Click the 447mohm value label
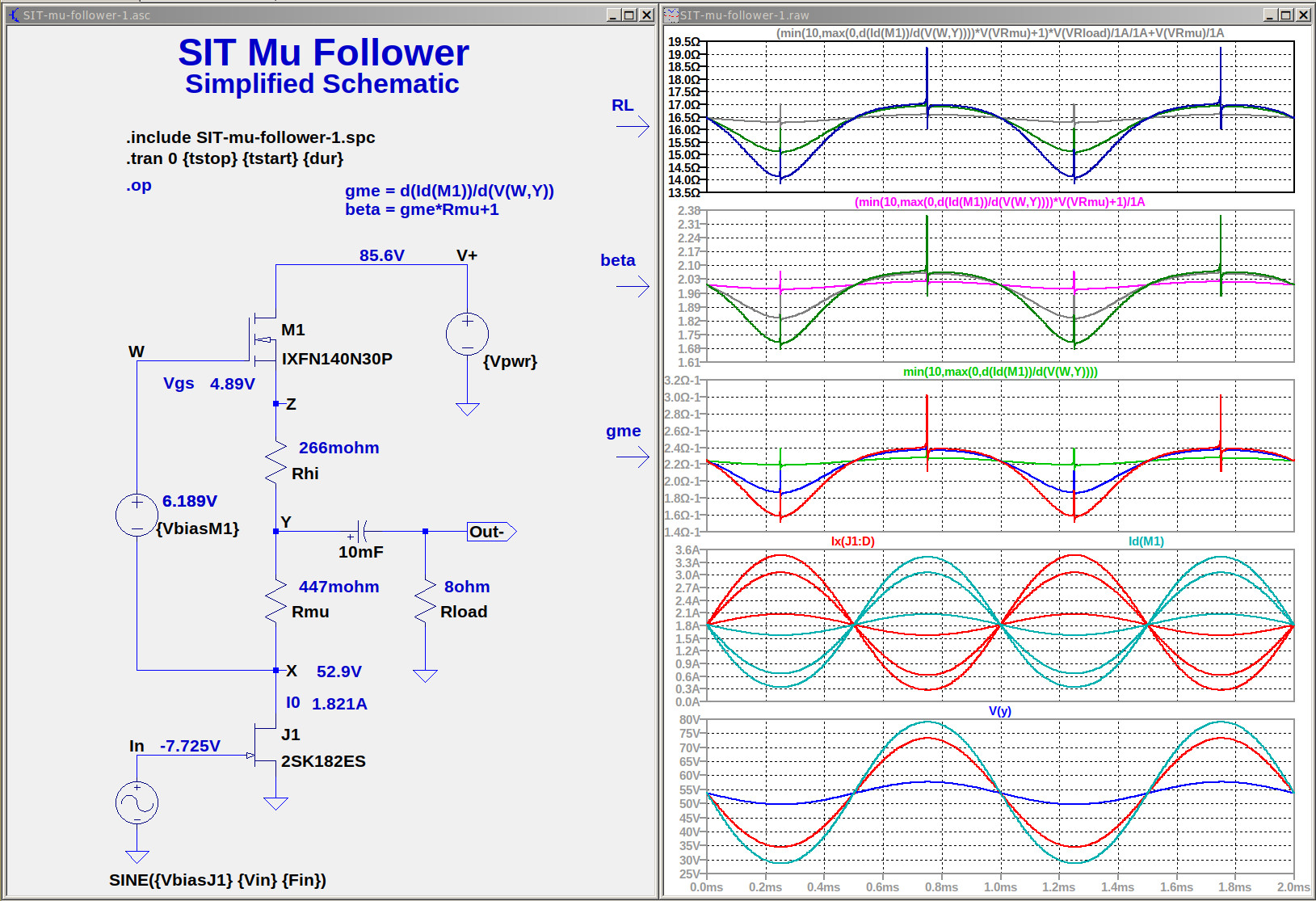This screenshot has height=901, width=1316. pos(338,587)
